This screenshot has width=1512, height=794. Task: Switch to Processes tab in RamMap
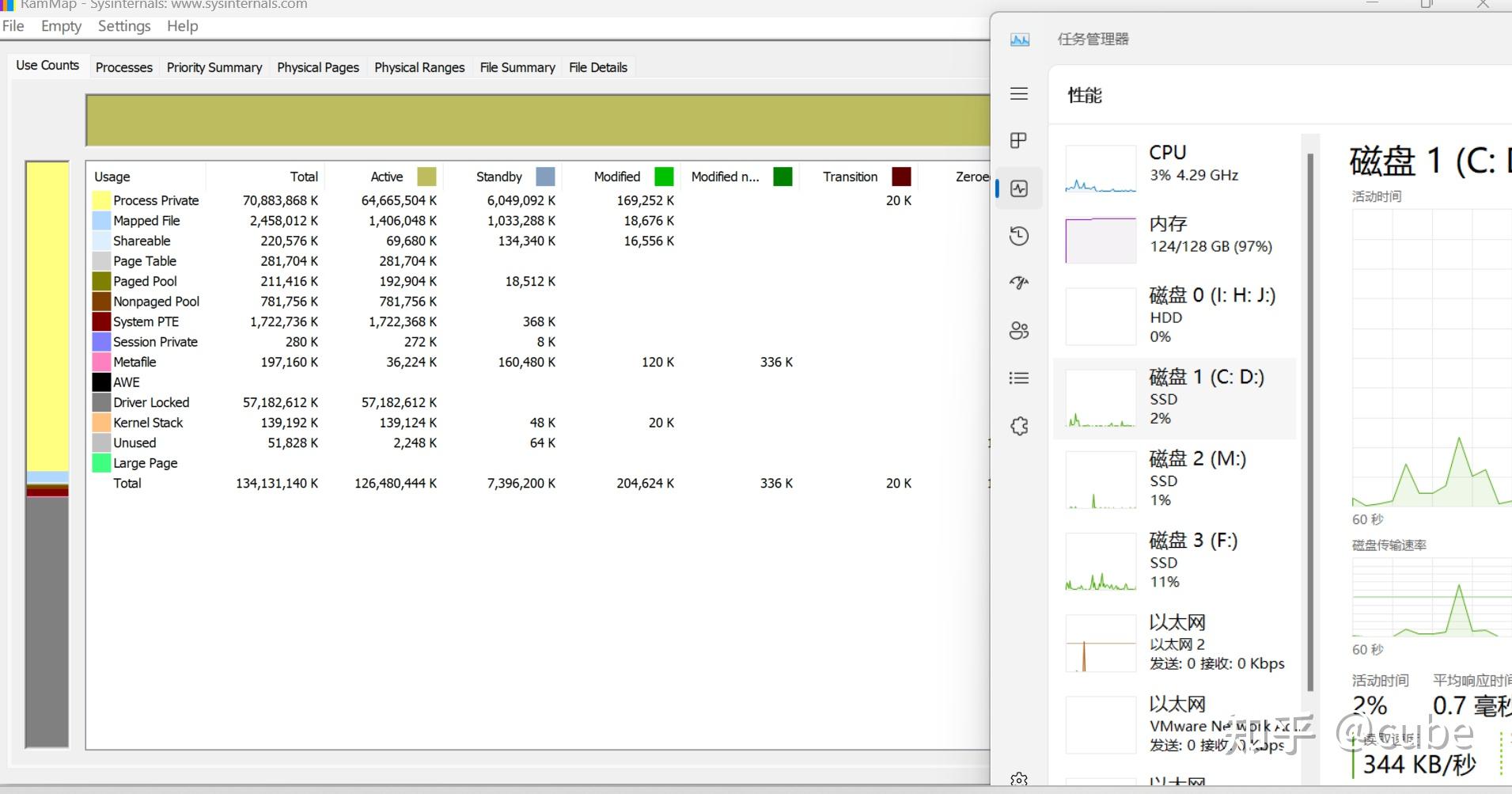[124, 68]
